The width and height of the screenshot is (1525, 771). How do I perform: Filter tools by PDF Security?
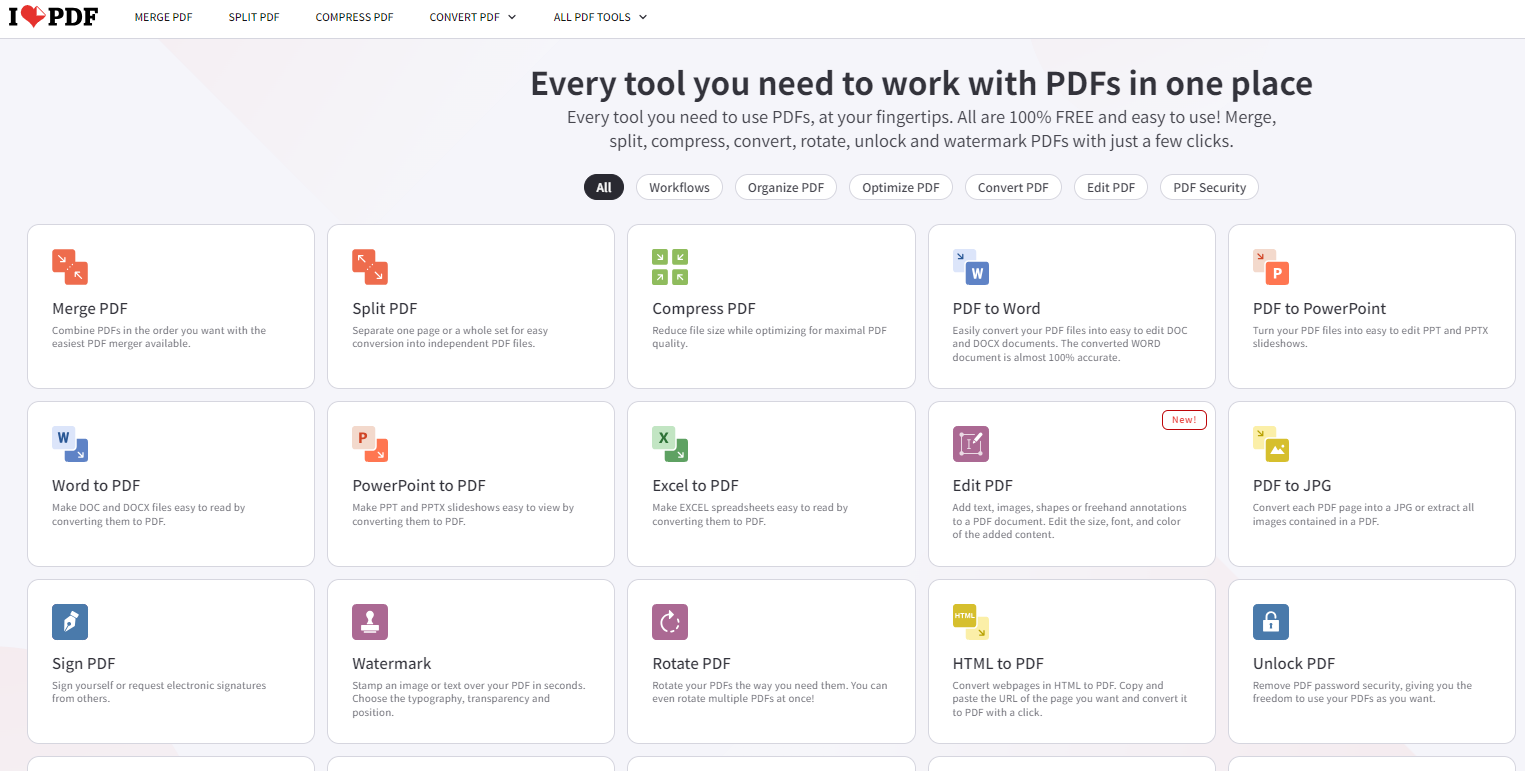(1209, 187)
